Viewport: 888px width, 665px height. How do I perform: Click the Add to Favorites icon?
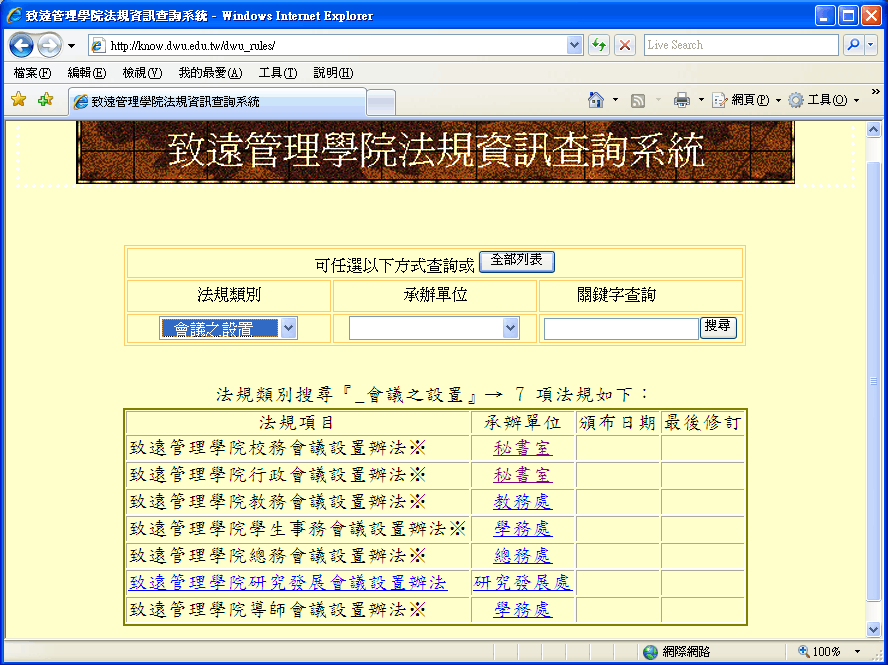(45, 100)
